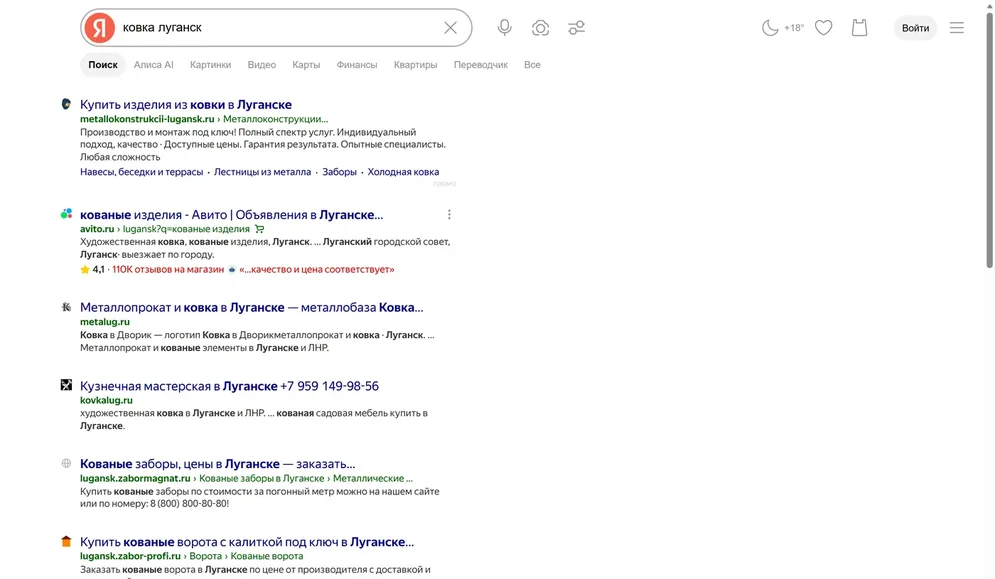Image resolution: width=995 pixels, height=579 pixels.
Task: Open sitelink 'Лестницы из метала'
Action: coord(263,172)
